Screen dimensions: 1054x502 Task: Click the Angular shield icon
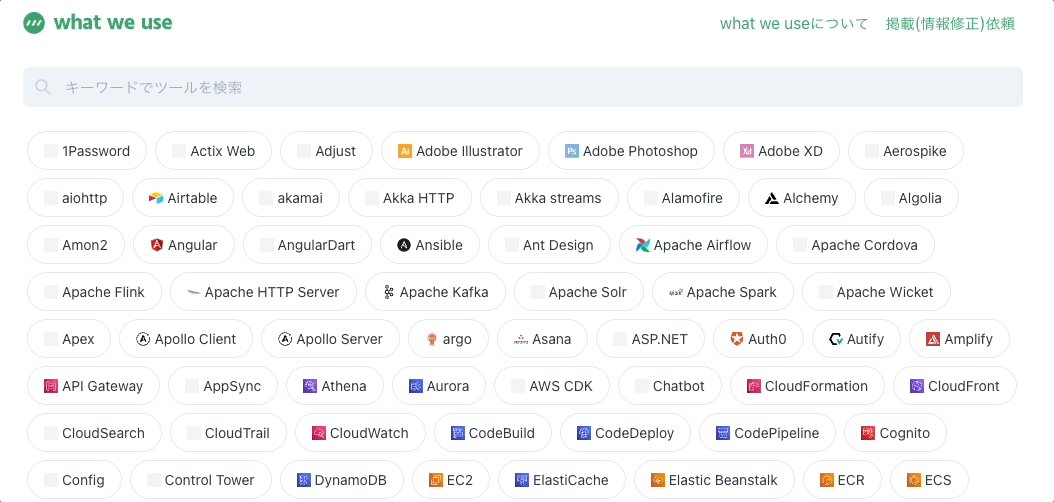pos(157,245)
